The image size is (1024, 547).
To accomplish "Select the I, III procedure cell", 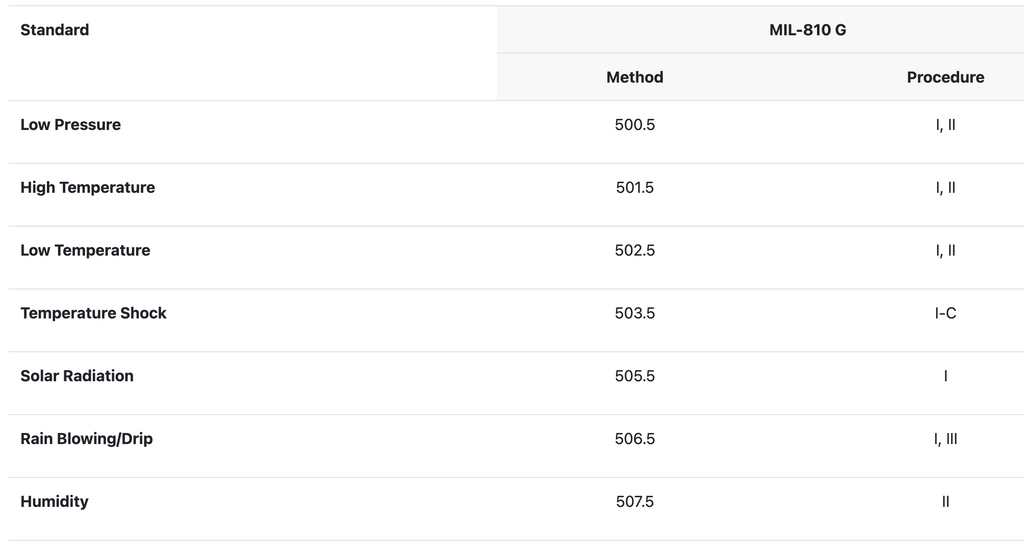I will click(x=945, y=439).
